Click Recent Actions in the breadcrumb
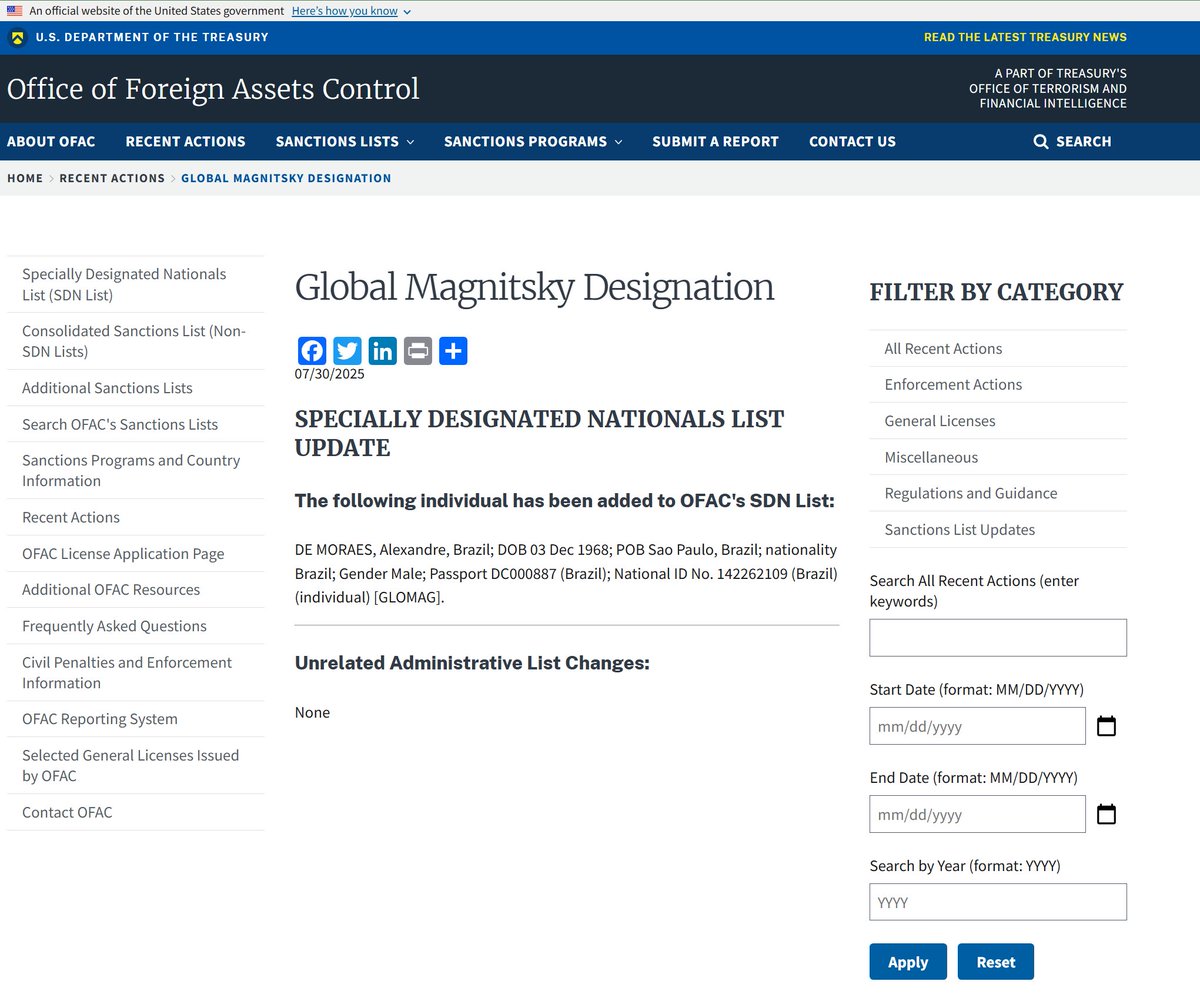Image resolution: width=1200 pixels, height=998 pixels. [112, 178]
